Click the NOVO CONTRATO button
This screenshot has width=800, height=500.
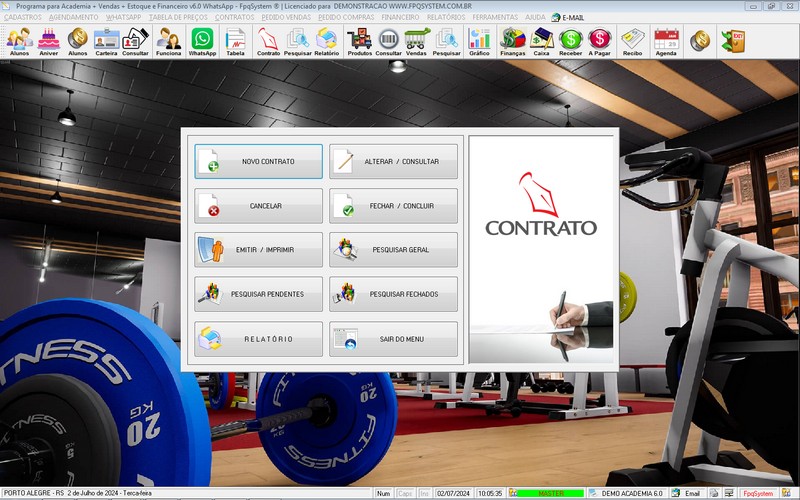(258, 161)
